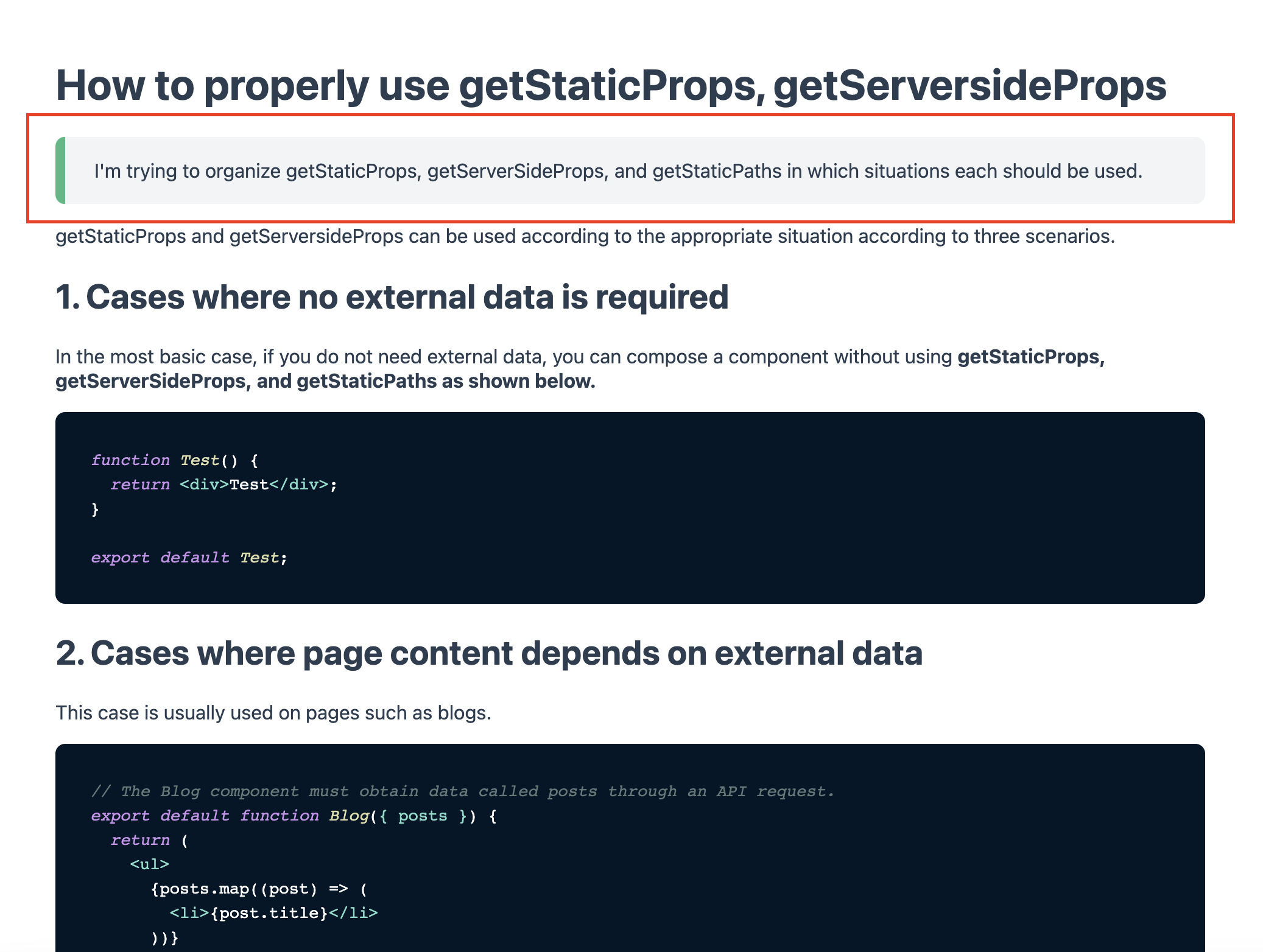Click the code line '<ul>'
Screen dimensions: 1263x952
tap(150, 864)
